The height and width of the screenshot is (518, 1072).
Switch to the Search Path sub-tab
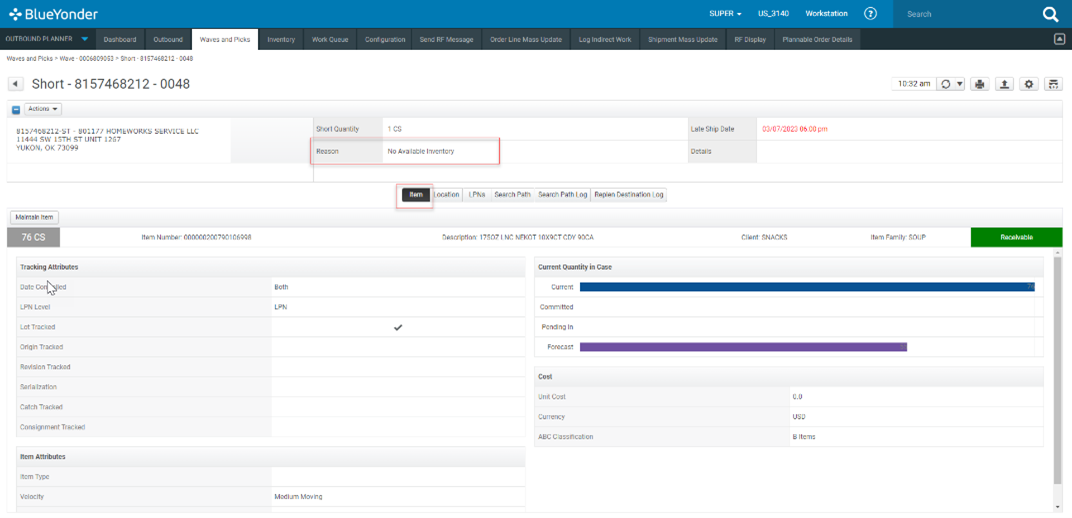(x=513, y=195)
